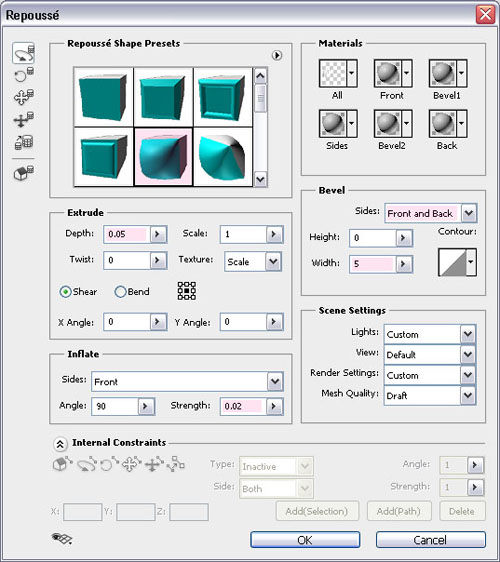The image size is (500, 562).
Task: Click the Back material sphere swatch
Action: pyautogui.click(x=442, y=124)
